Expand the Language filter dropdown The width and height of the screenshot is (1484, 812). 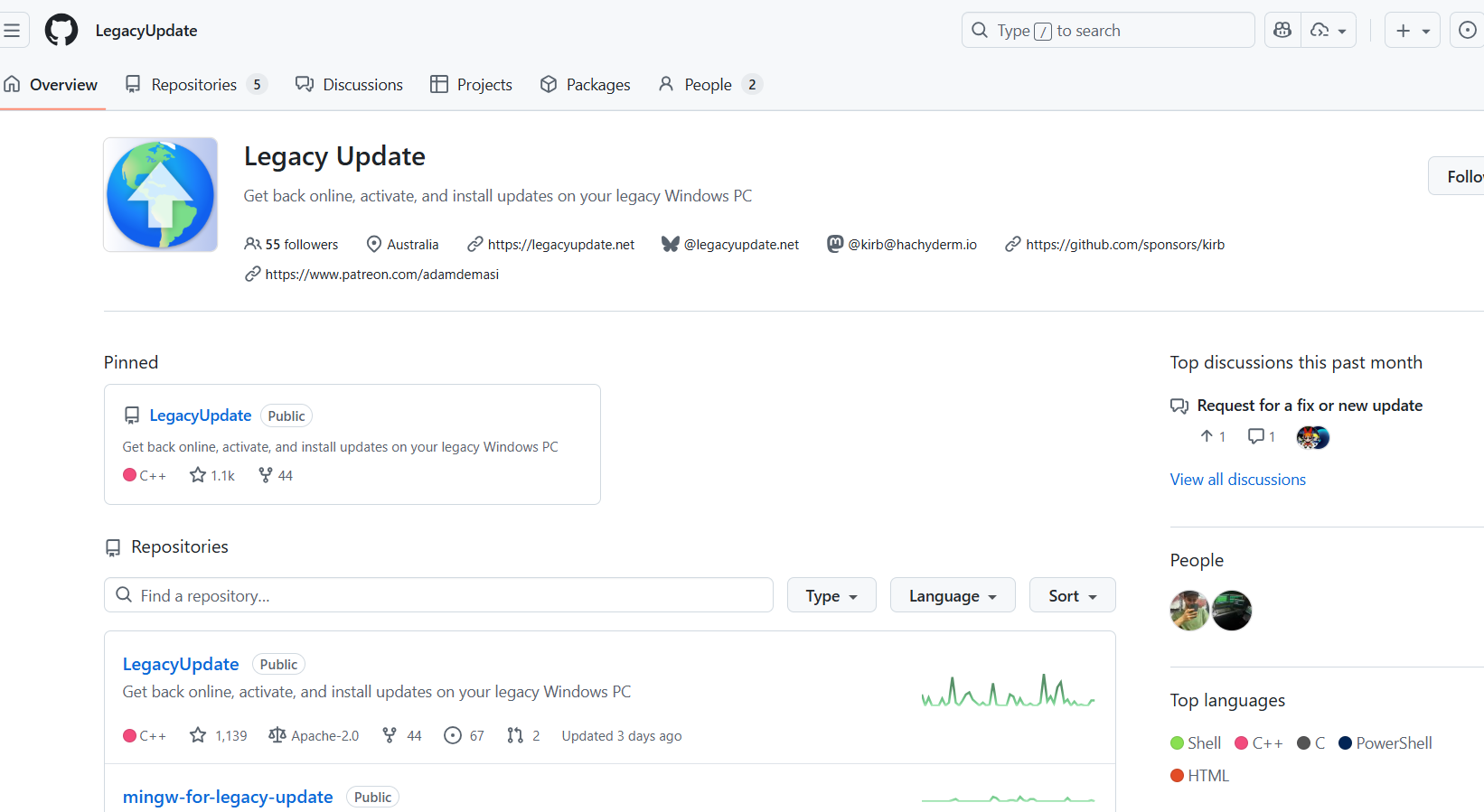952,595
